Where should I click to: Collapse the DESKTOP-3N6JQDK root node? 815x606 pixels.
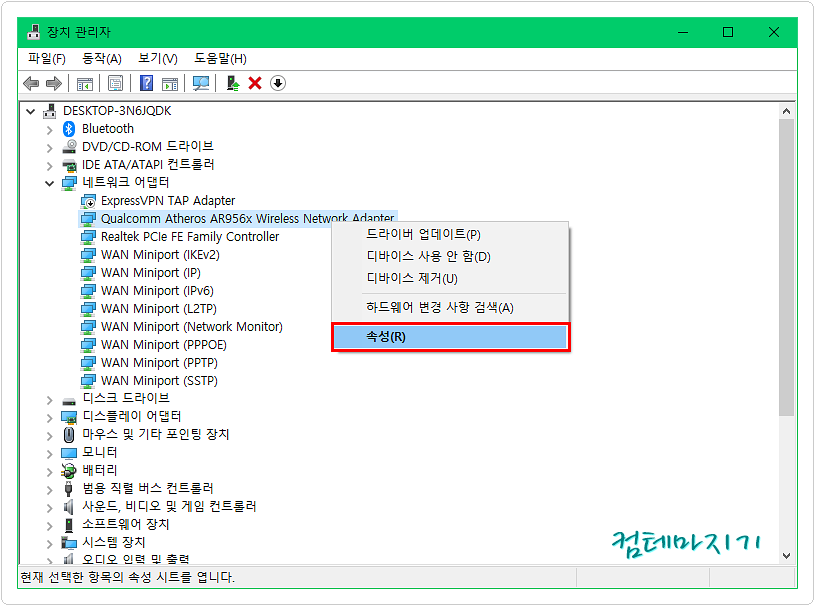pos(31,111)
